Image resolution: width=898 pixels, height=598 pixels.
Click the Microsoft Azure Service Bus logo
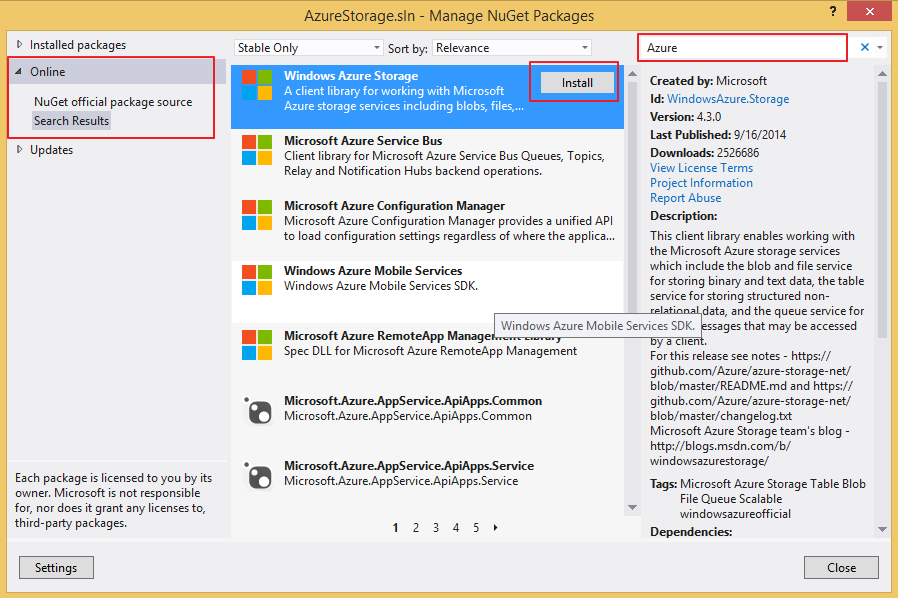(x=257, y=150)
